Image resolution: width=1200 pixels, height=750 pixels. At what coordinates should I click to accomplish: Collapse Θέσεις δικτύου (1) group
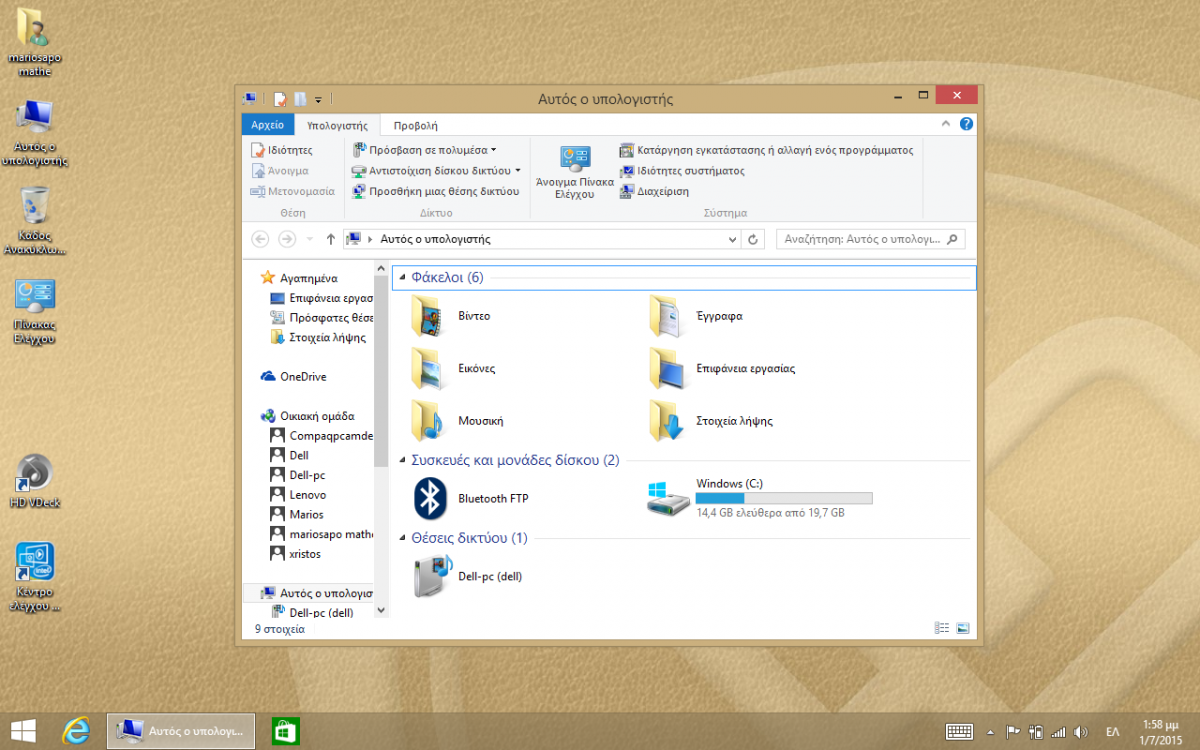tap(402, 539)
